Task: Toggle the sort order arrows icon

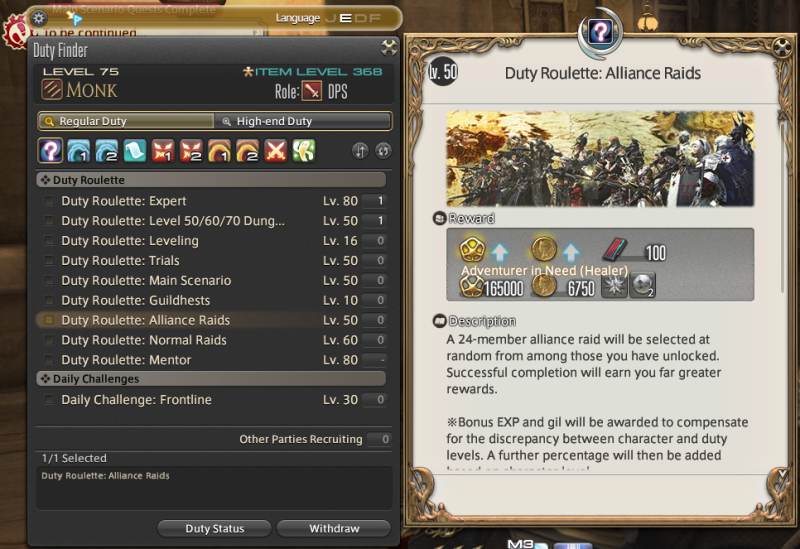Action: (360, 151)
